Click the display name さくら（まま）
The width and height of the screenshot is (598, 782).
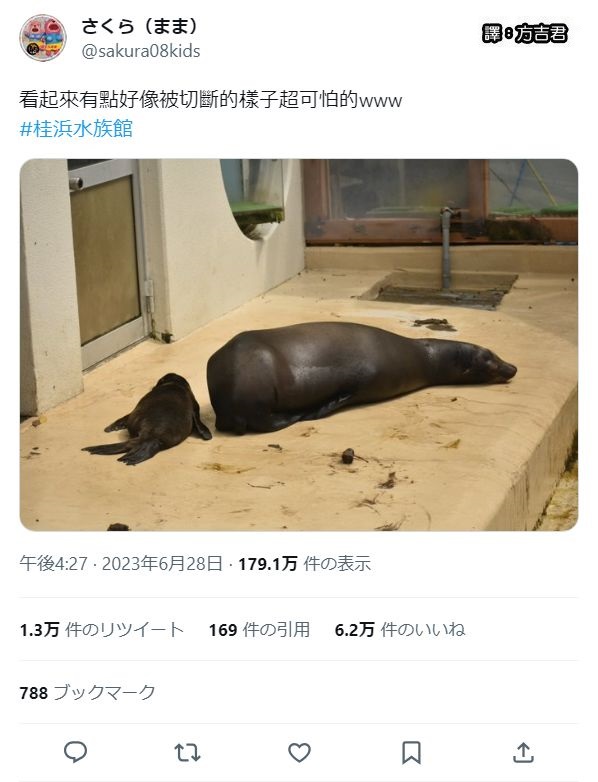140,26
